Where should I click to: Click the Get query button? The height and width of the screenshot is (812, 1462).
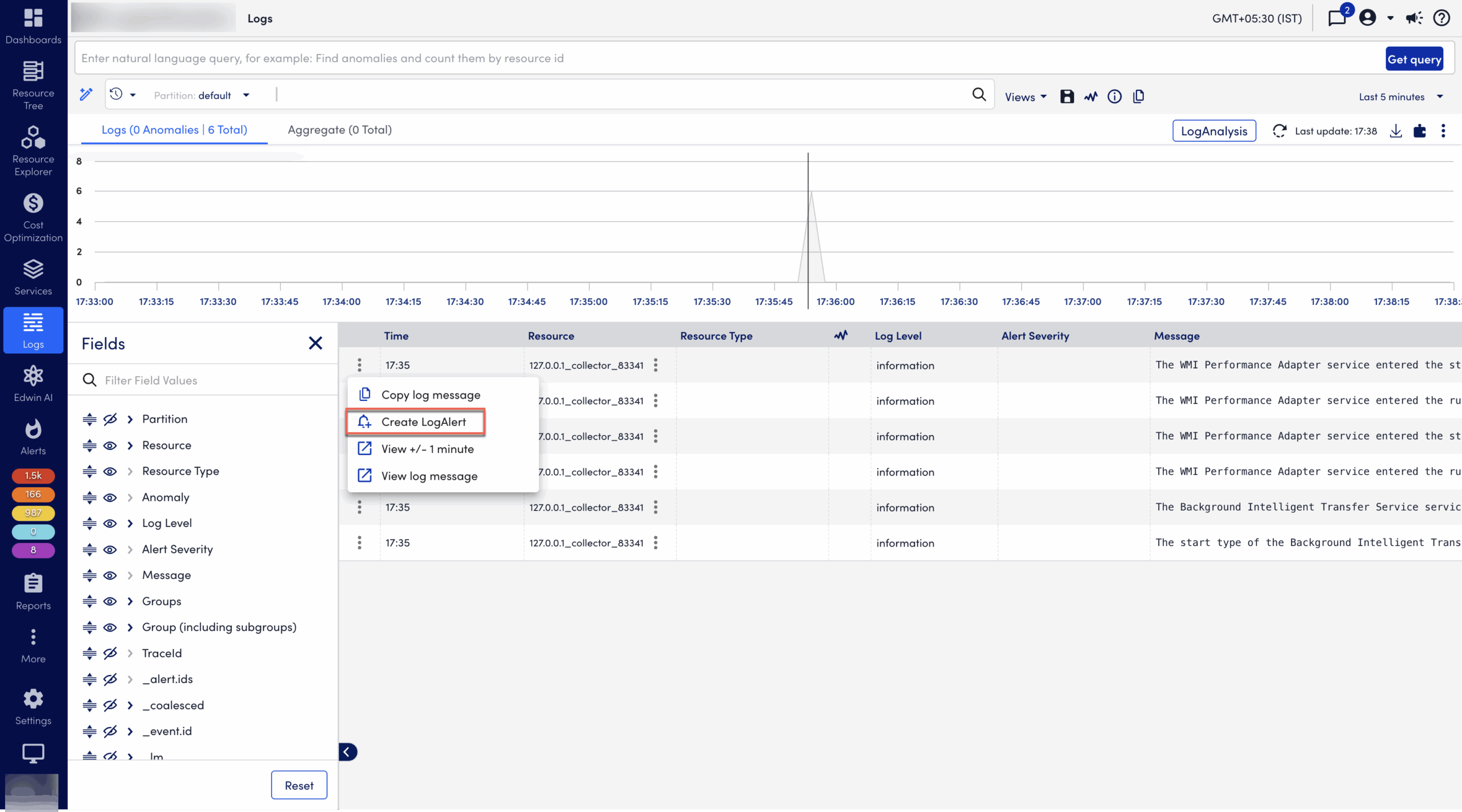[1414, 59]
